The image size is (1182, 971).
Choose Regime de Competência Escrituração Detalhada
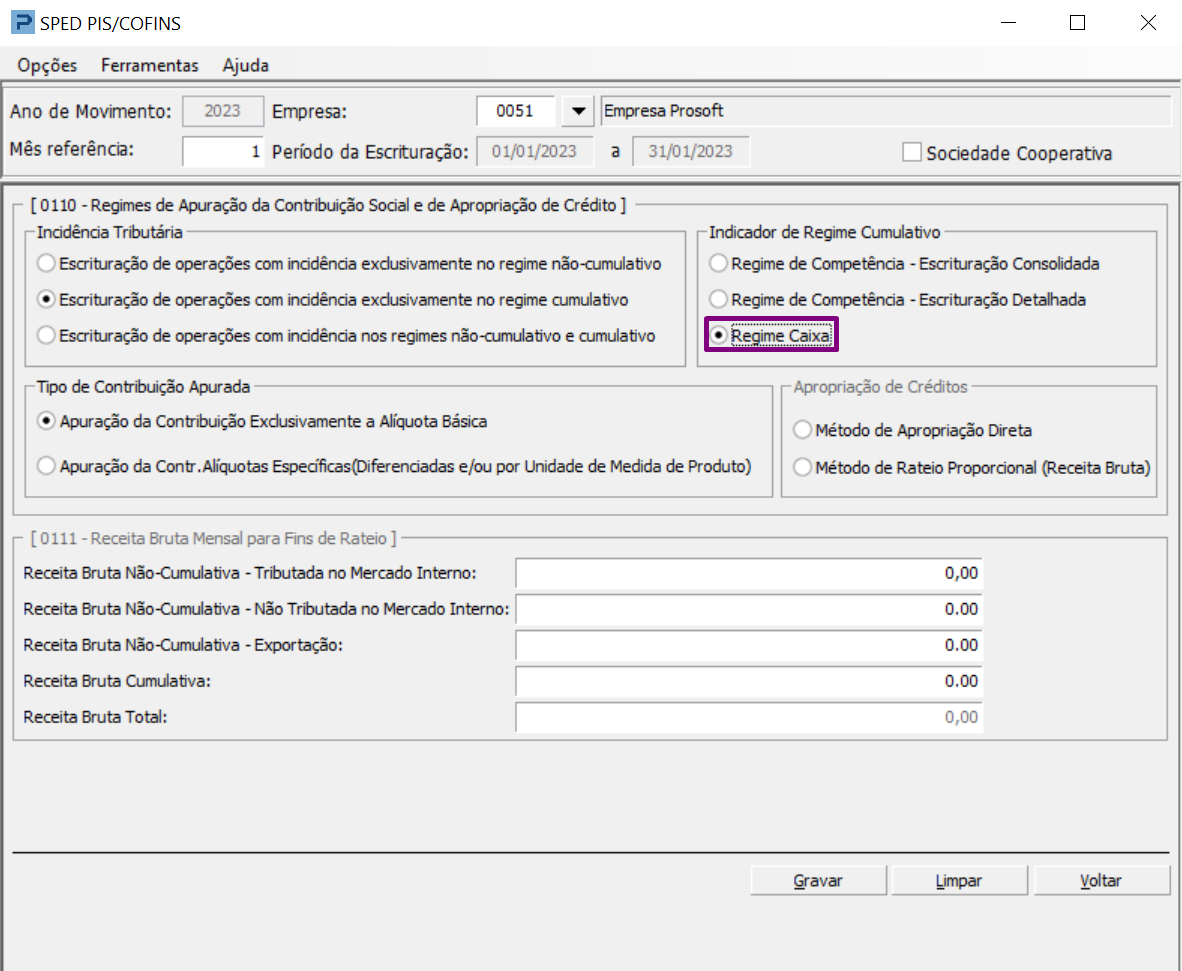pyautogui.click(x=718, y=300)
